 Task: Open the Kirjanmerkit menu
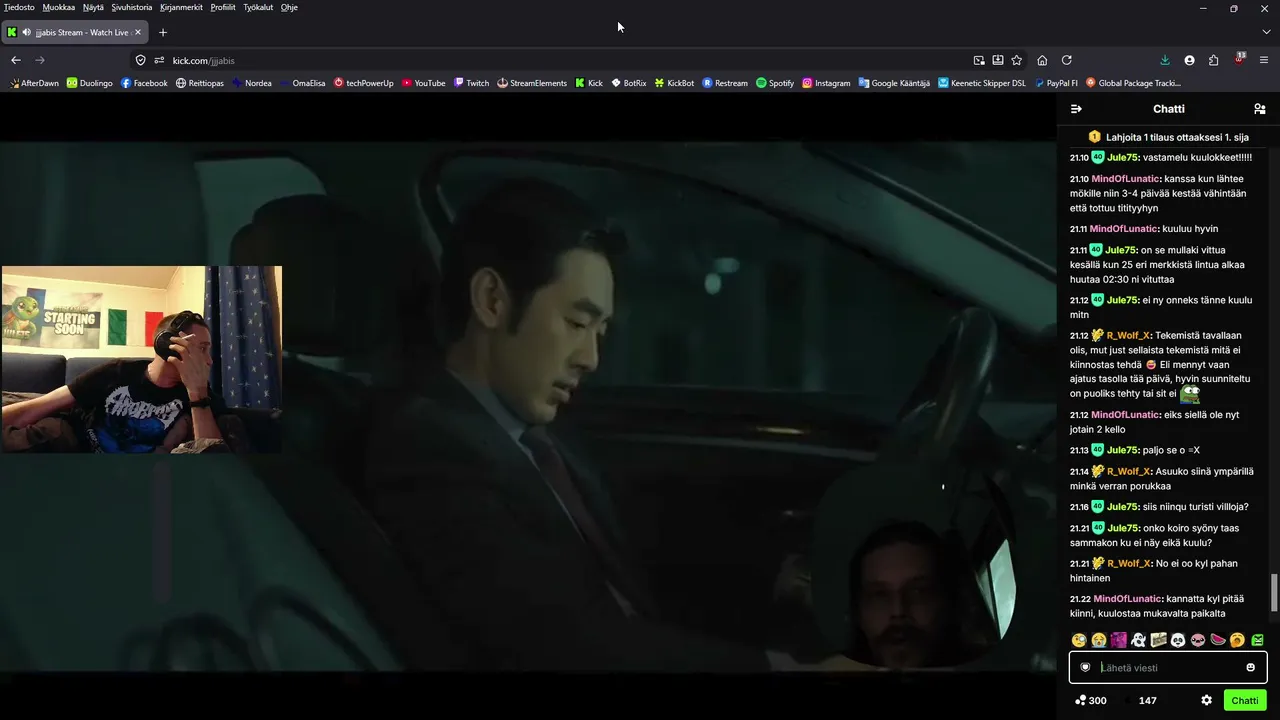(181, 7)
